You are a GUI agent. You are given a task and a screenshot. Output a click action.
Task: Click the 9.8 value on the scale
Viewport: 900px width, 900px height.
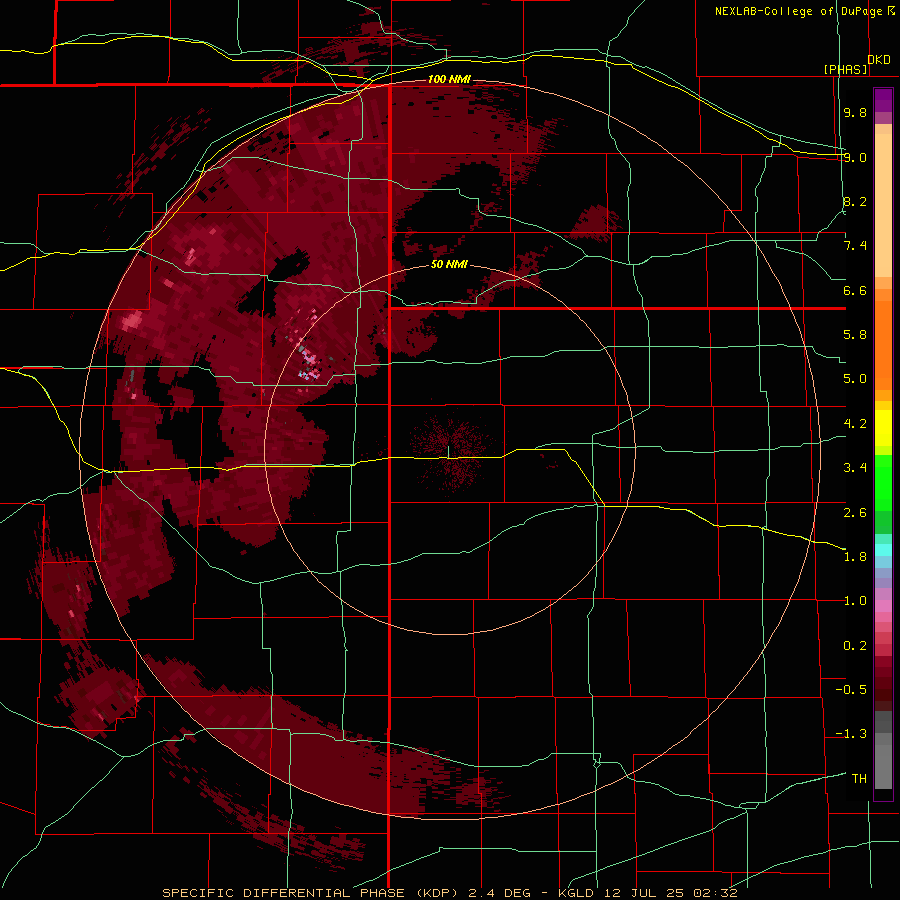855,113
